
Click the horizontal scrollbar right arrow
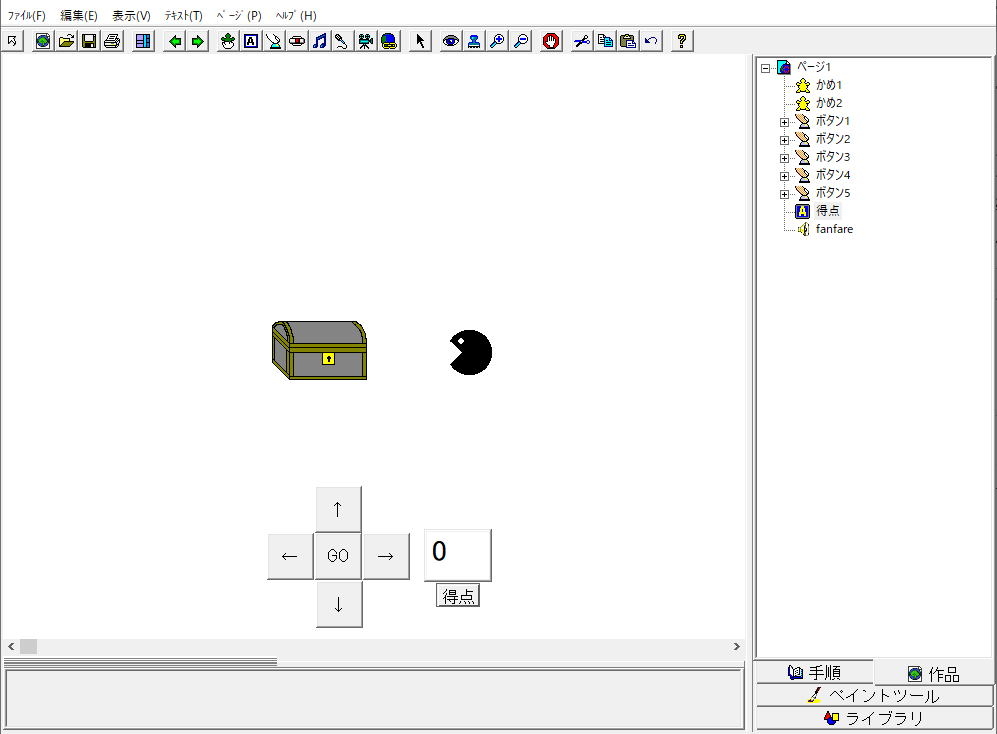click(x=736, y=646)
